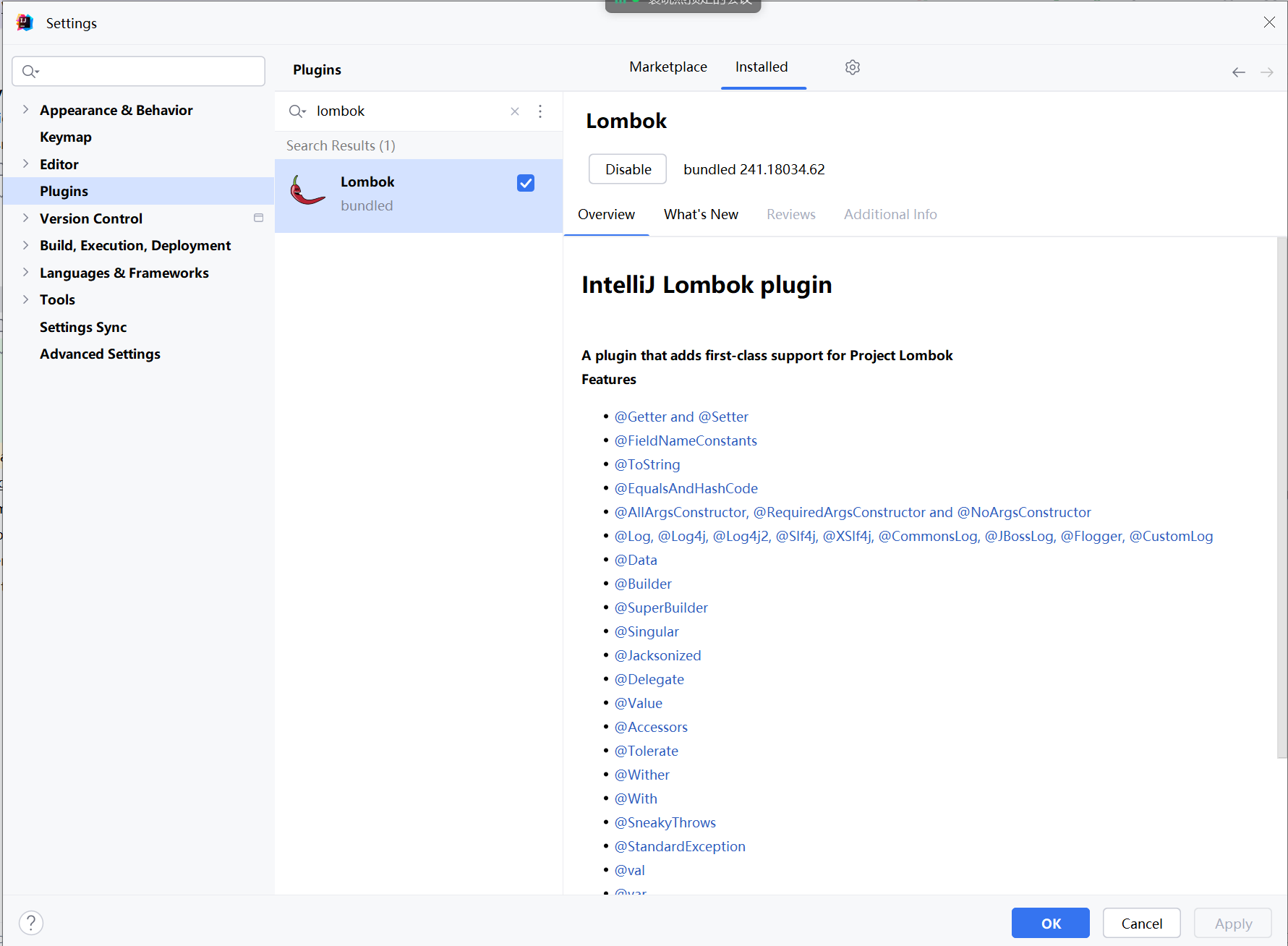Click the plugin settings gear icon
This screenshot has width=1288, height=946.
853,67
